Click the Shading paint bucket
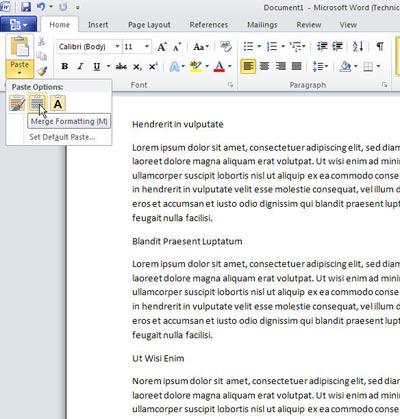The image size is (400, 419). tap(345, 66)
